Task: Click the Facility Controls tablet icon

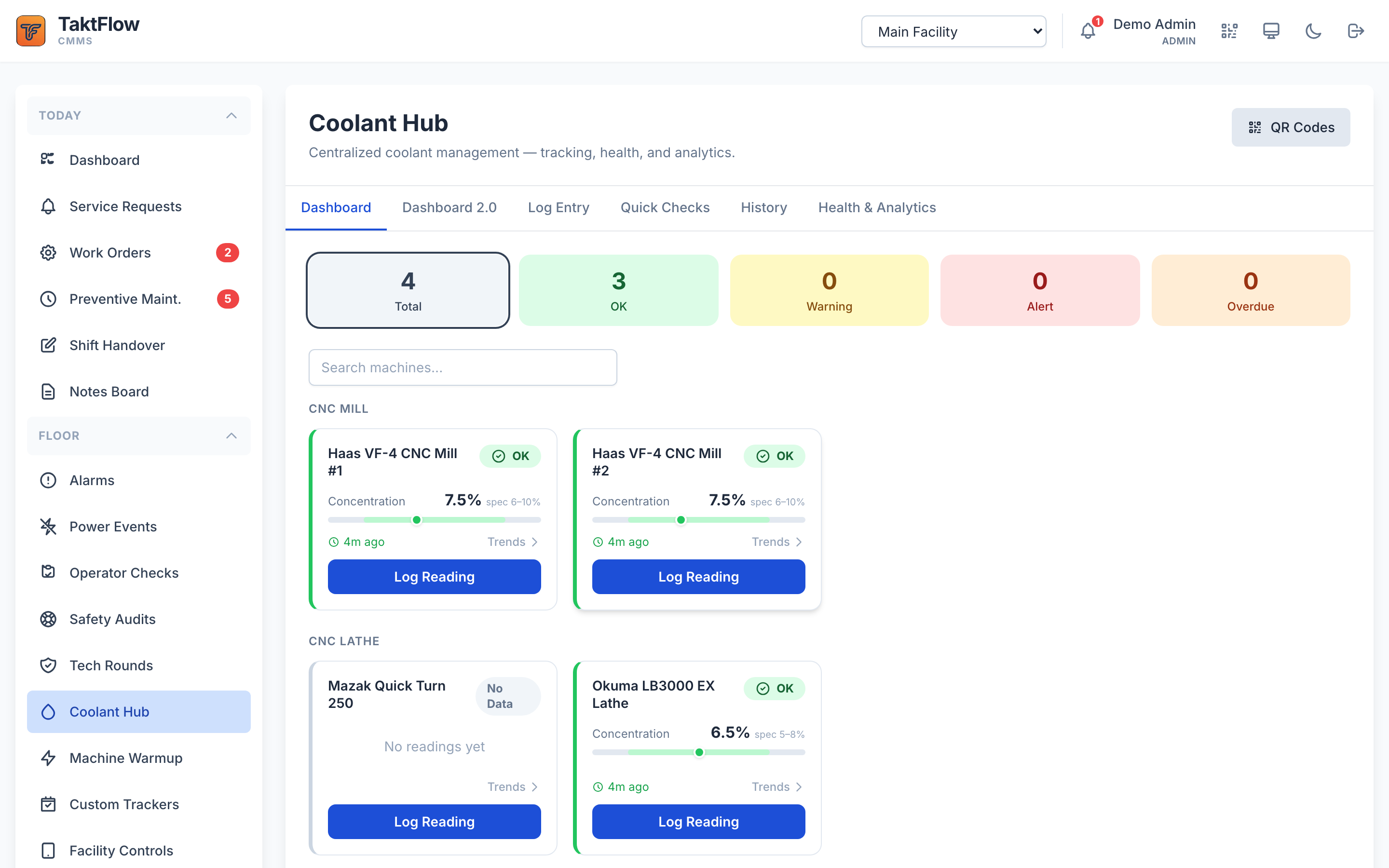Action: [48, 850]
